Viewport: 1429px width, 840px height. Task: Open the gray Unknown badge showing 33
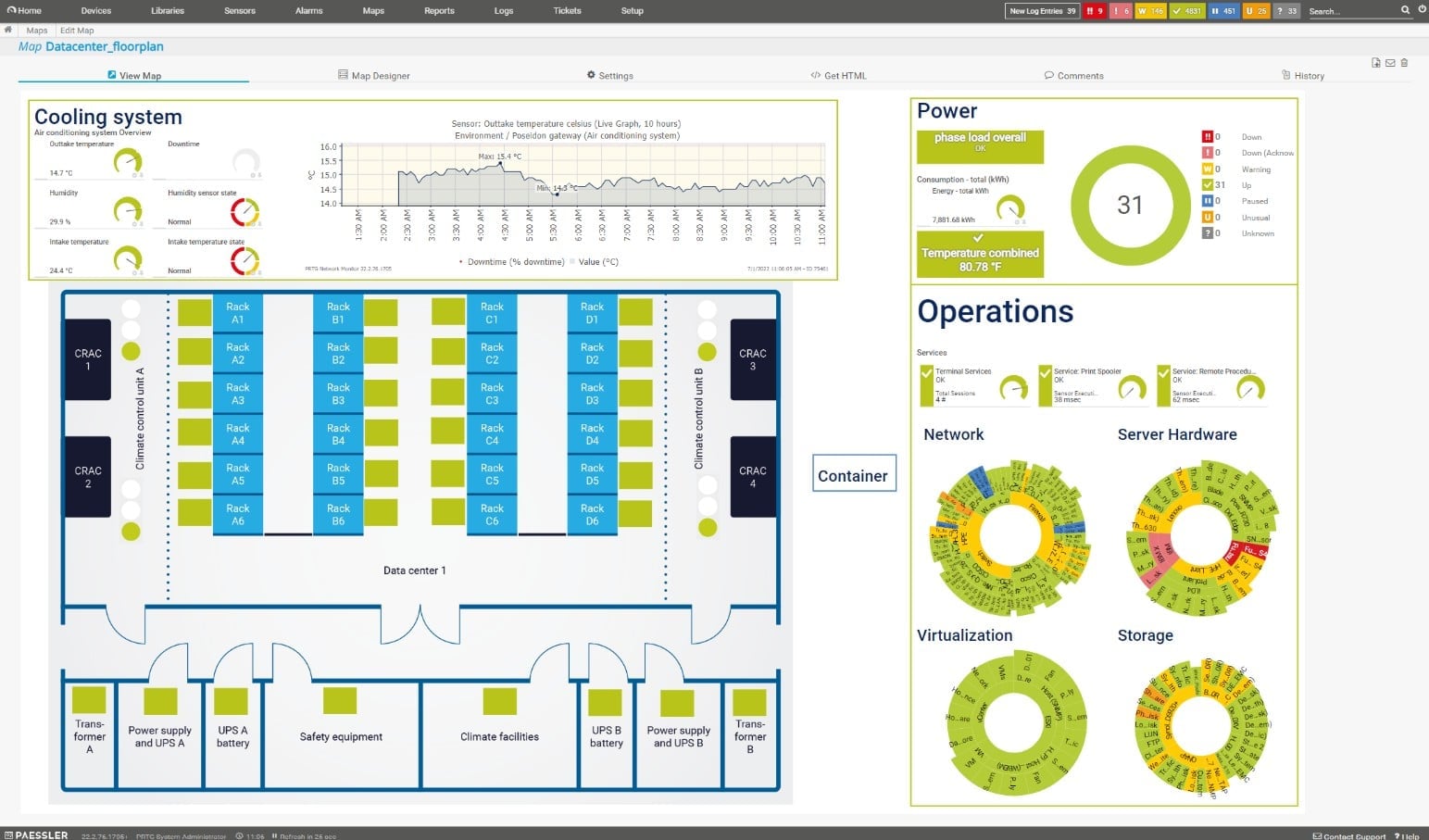pos(1286,11)
